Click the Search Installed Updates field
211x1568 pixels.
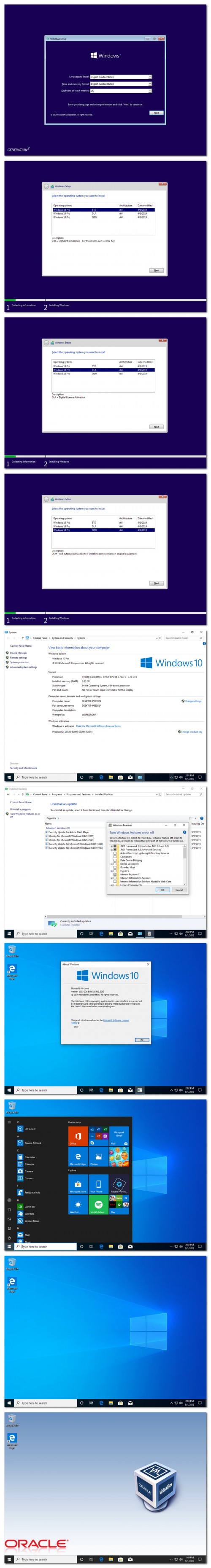click(183, 795)
